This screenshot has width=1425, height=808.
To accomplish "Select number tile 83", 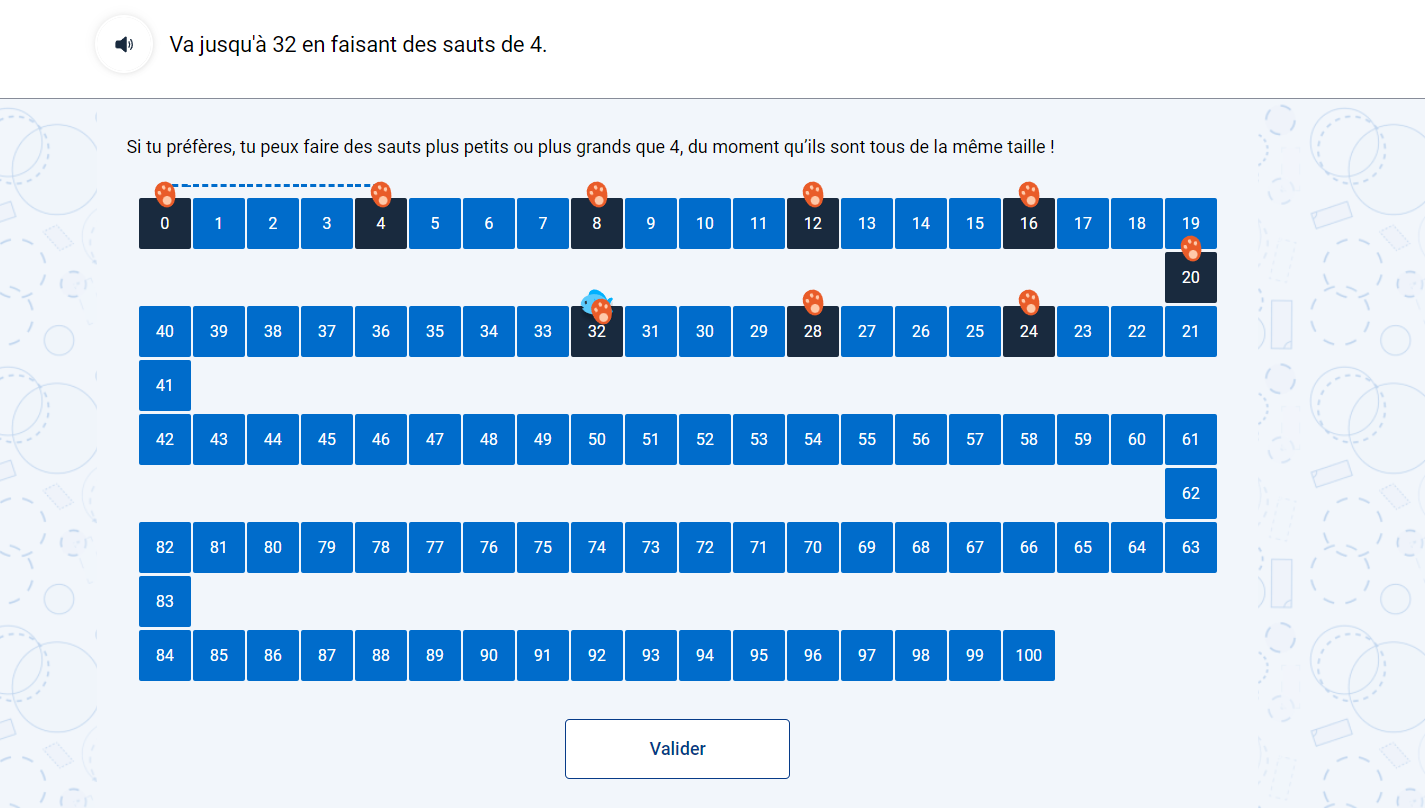I will (165, 601).
